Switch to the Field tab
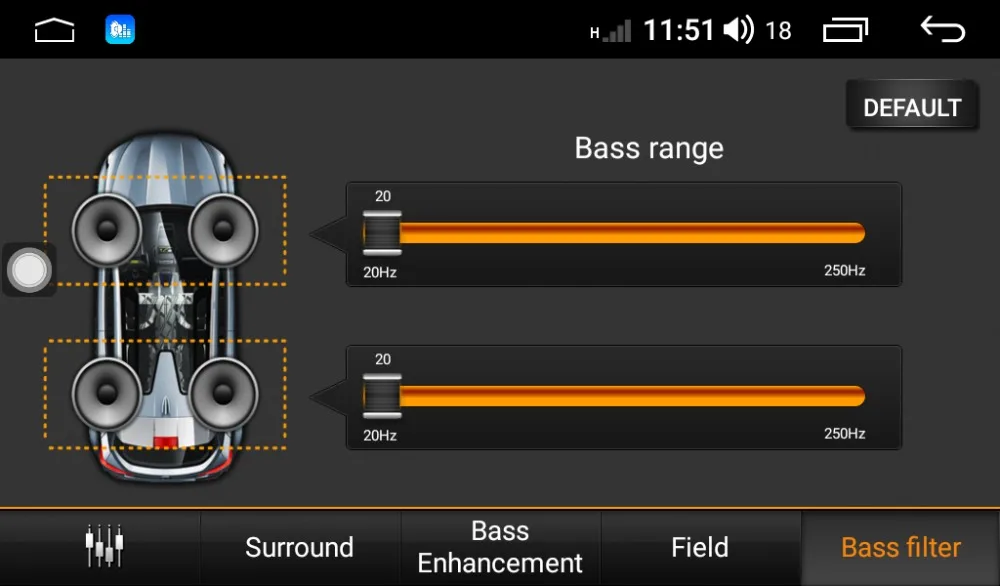The image size is (1000, 586). 700,547
